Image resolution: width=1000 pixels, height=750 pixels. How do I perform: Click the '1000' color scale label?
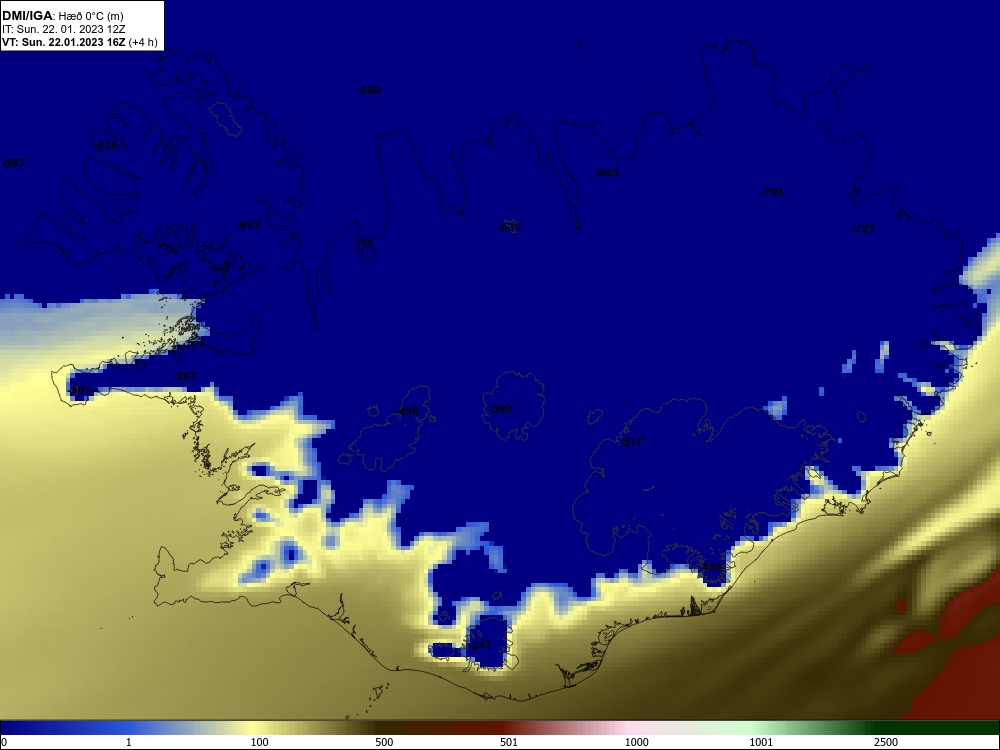tap(636, 742)
